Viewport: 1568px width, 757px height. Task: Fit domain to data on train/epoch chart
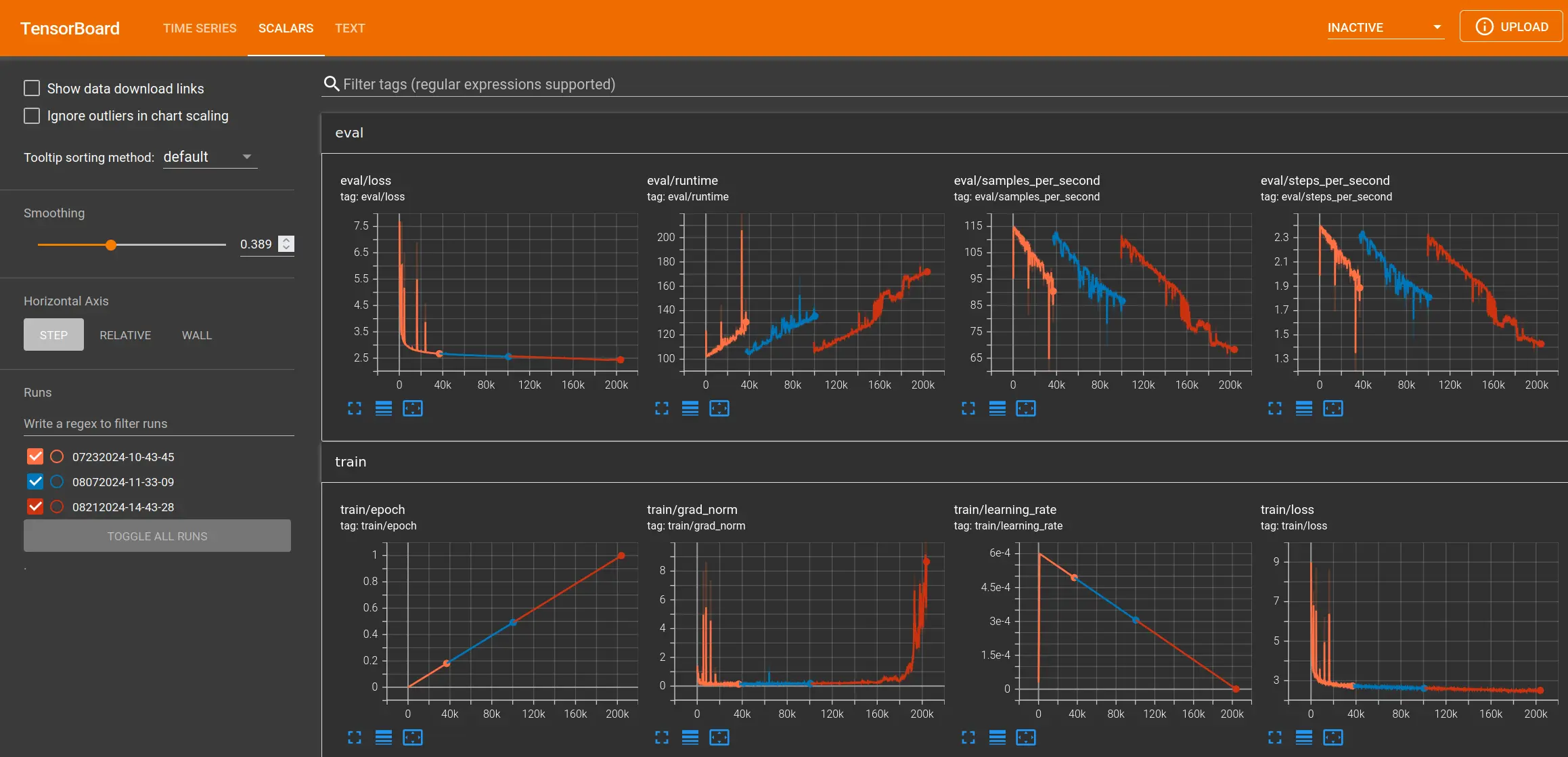[x=413, y=737]
